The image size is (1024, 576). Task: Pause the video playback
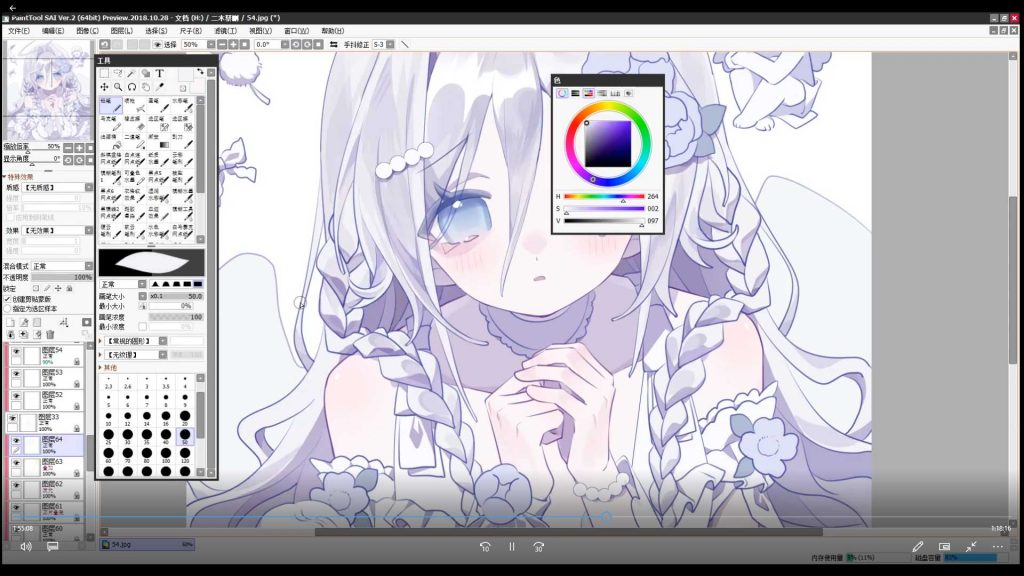click(511, 547)
